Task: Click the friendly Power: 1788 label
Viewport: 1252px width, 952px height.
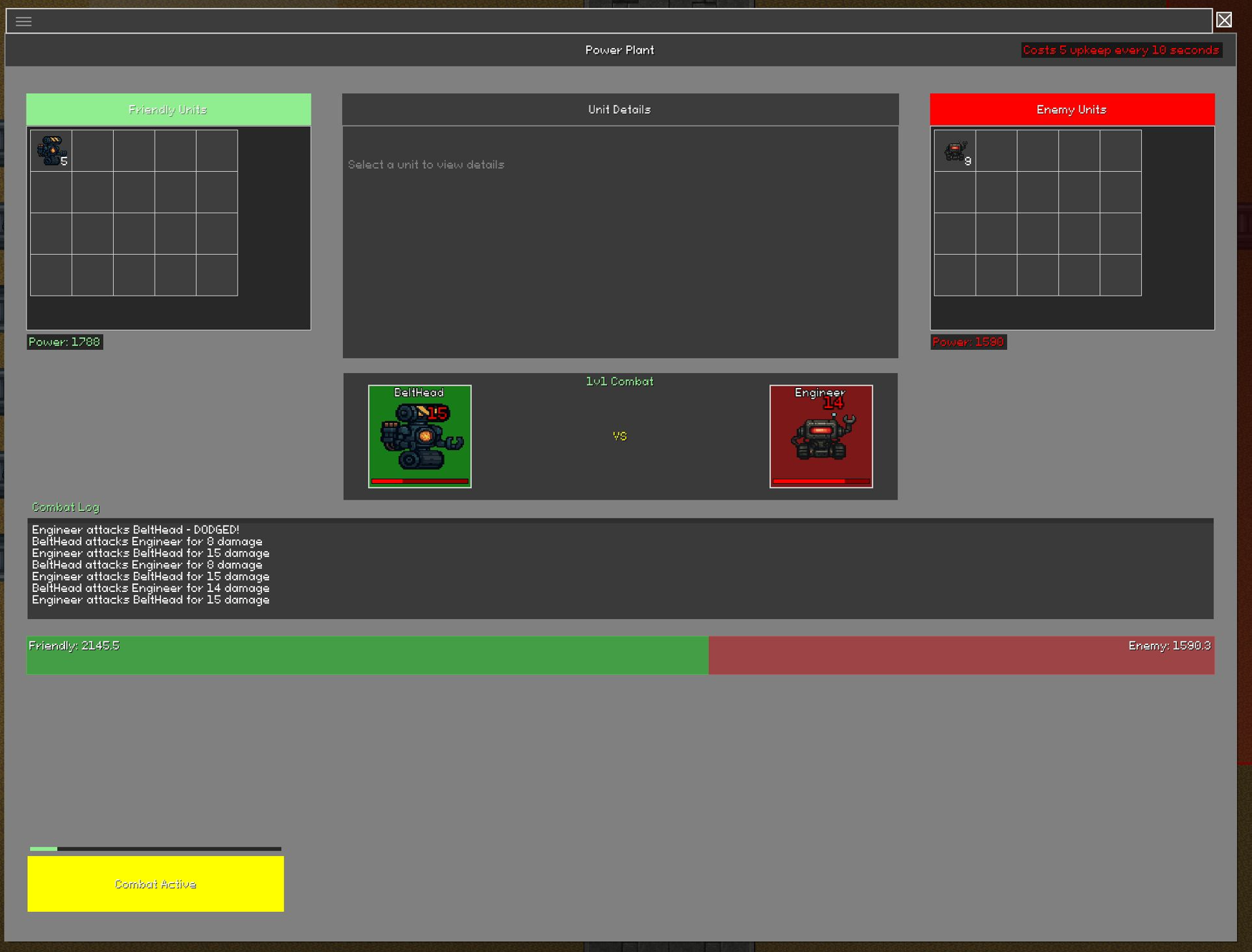Action: (64, 342)
